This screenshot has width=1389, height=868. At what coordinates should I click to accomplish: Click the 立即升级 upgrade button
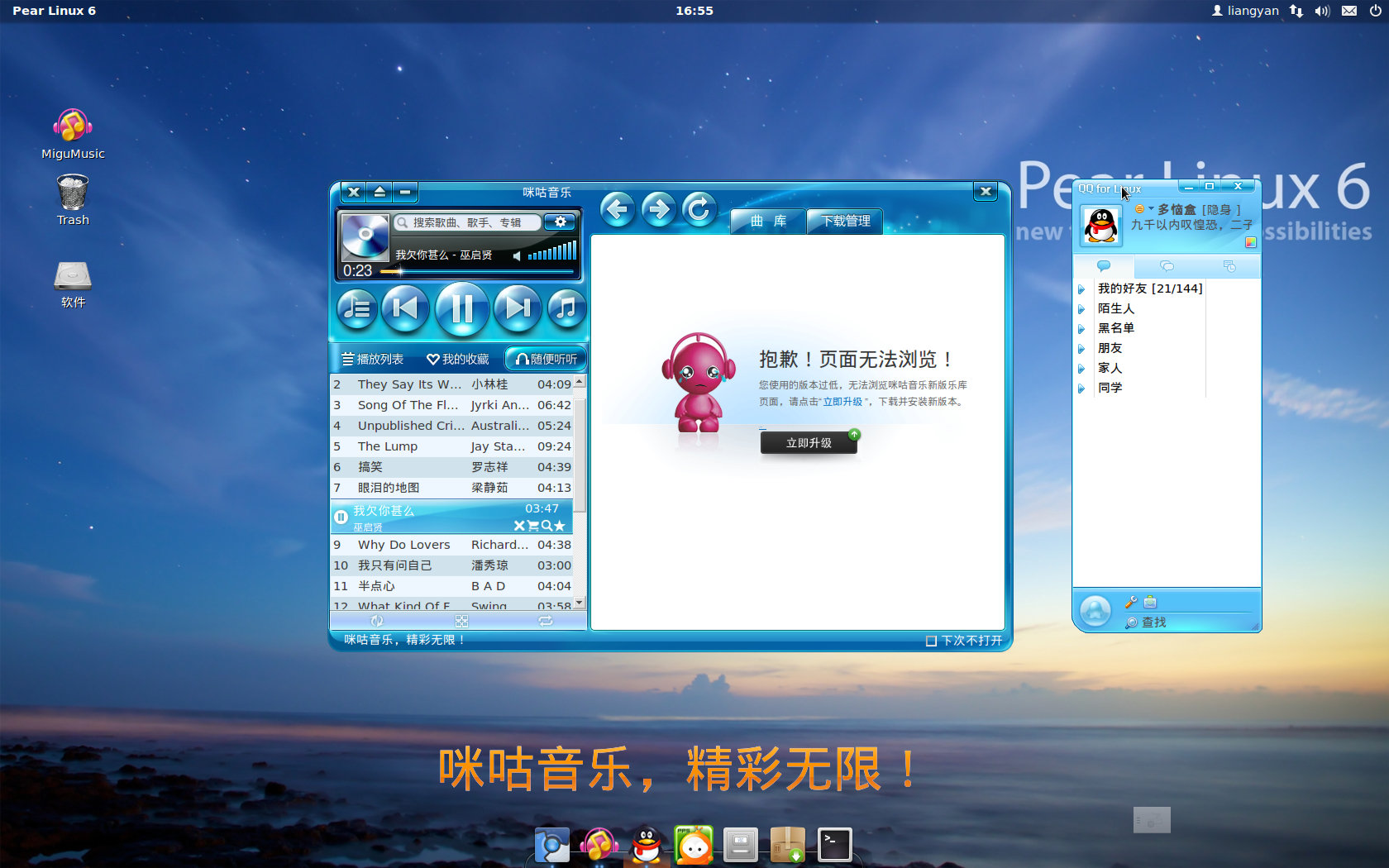click(809, 442)
